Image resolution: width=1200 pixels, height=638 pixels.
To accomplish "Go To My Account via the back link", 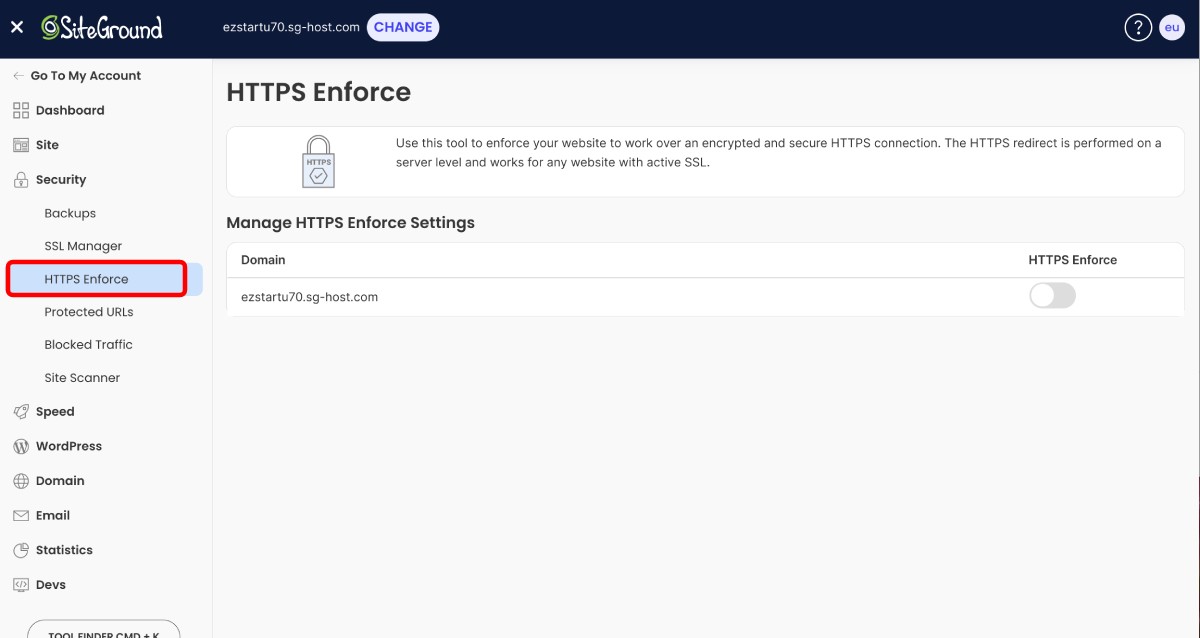I will [x=86, y=75].
